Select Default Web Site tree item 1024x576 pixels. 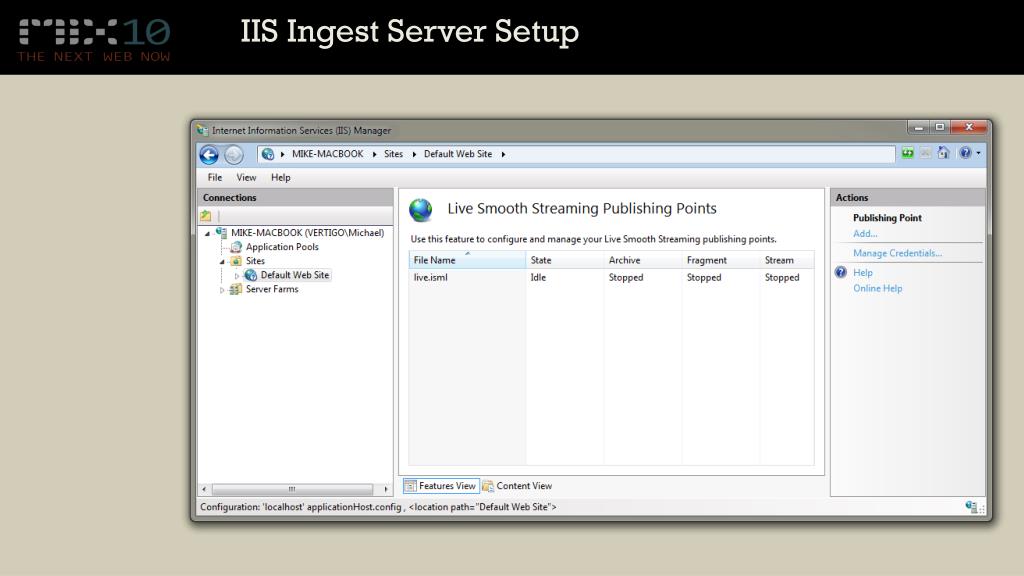(x=295, y=275)
